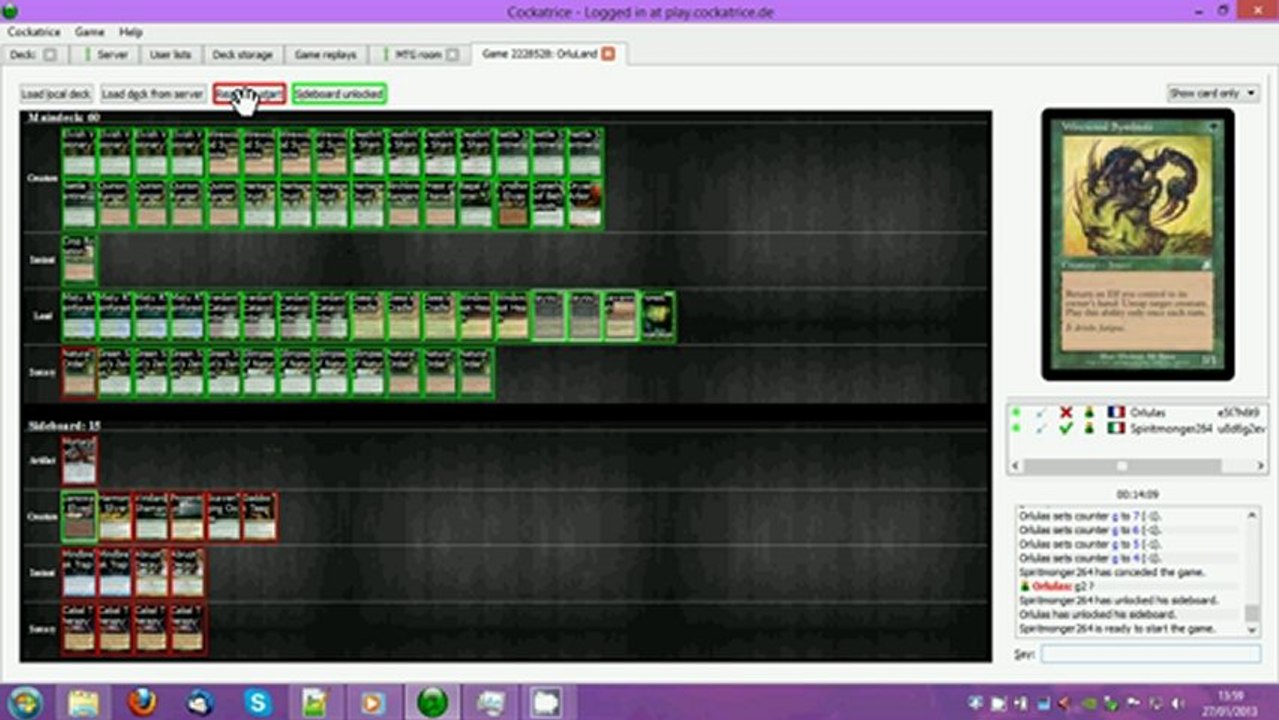Screen dimensions: 1279x720
Task: Open Thunderbird from the taskbar
Action: [x=200, y=703]
